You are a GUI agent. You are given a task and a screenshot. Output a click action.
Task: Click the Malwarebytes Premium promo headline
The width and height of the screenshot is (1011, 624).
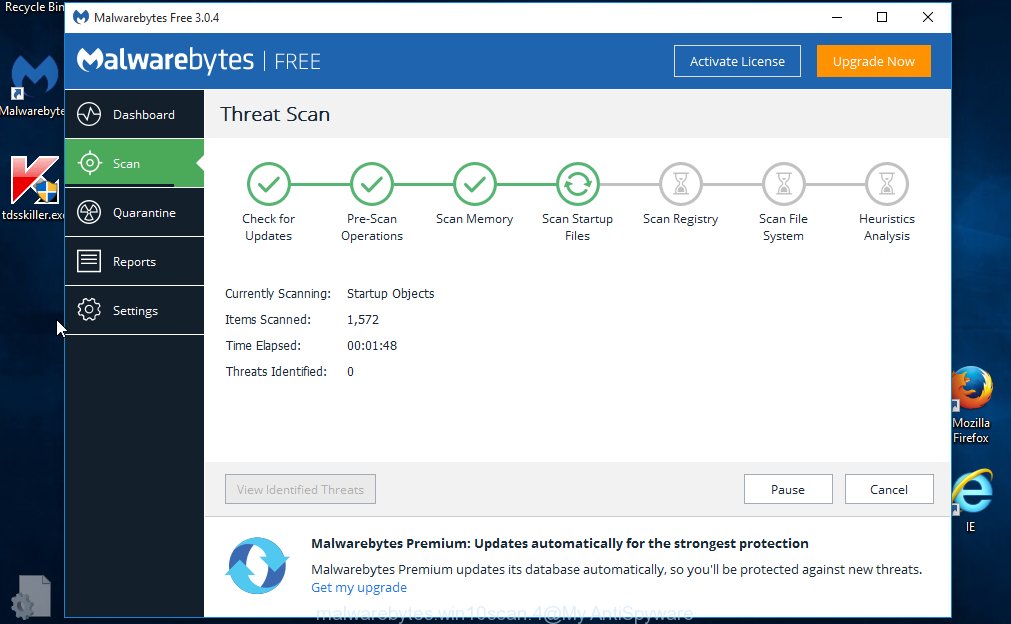[x=560, y=543]
